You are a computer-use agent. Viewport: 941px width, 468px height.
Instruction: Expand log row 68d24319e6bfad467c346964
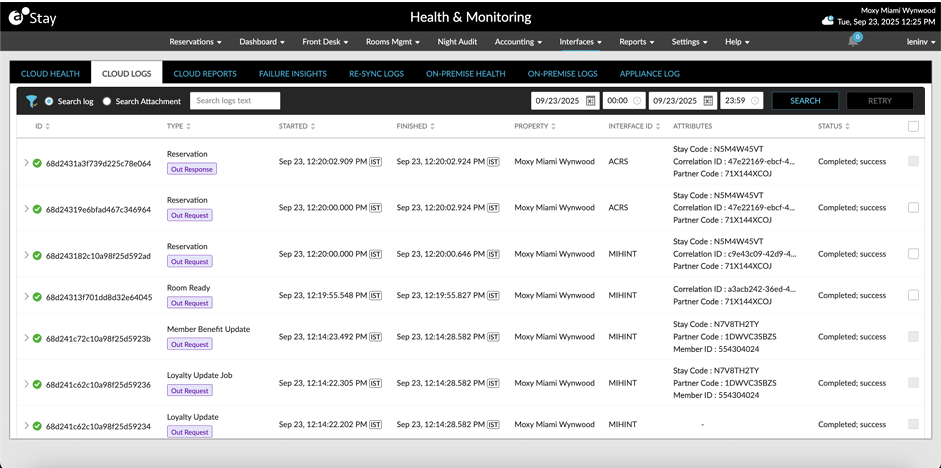click(26, 208)
